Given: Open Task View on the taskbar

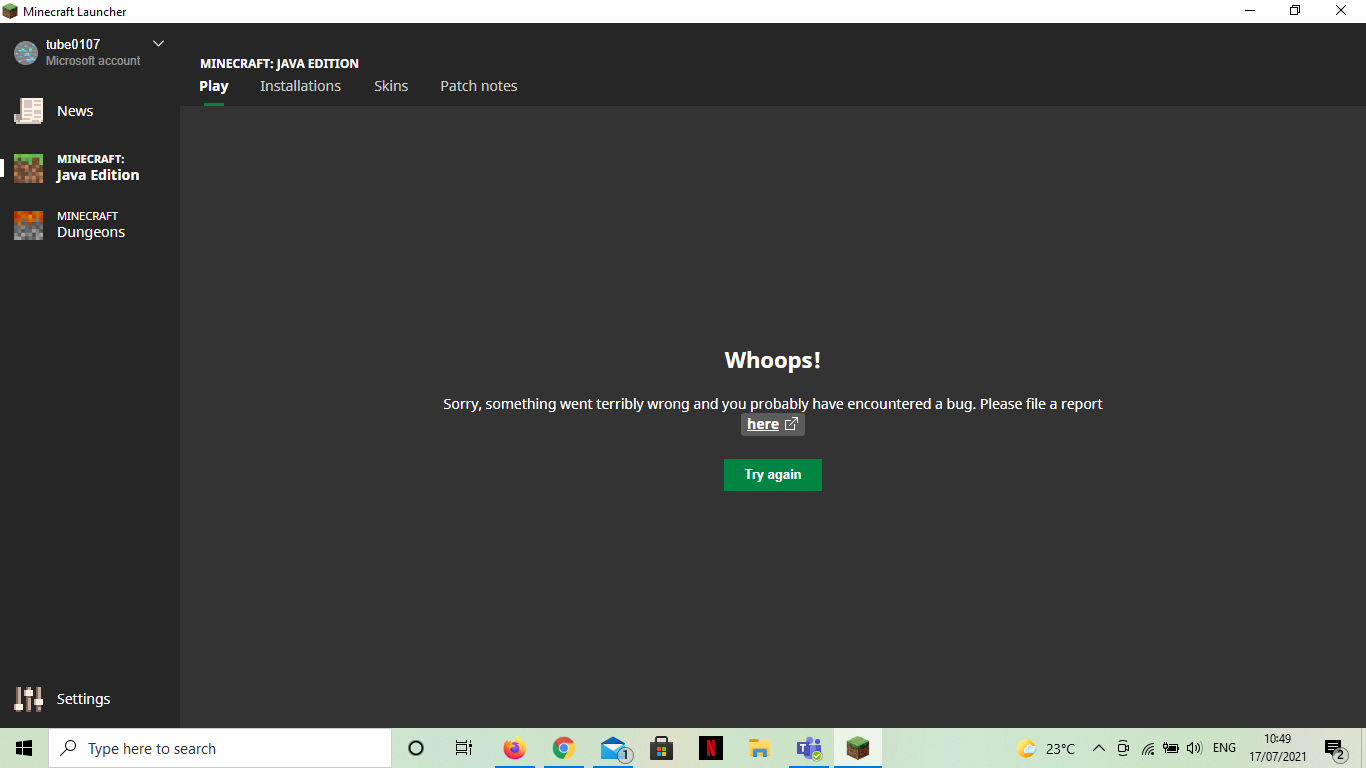Looking at the screenshot, I should [464, 748].
